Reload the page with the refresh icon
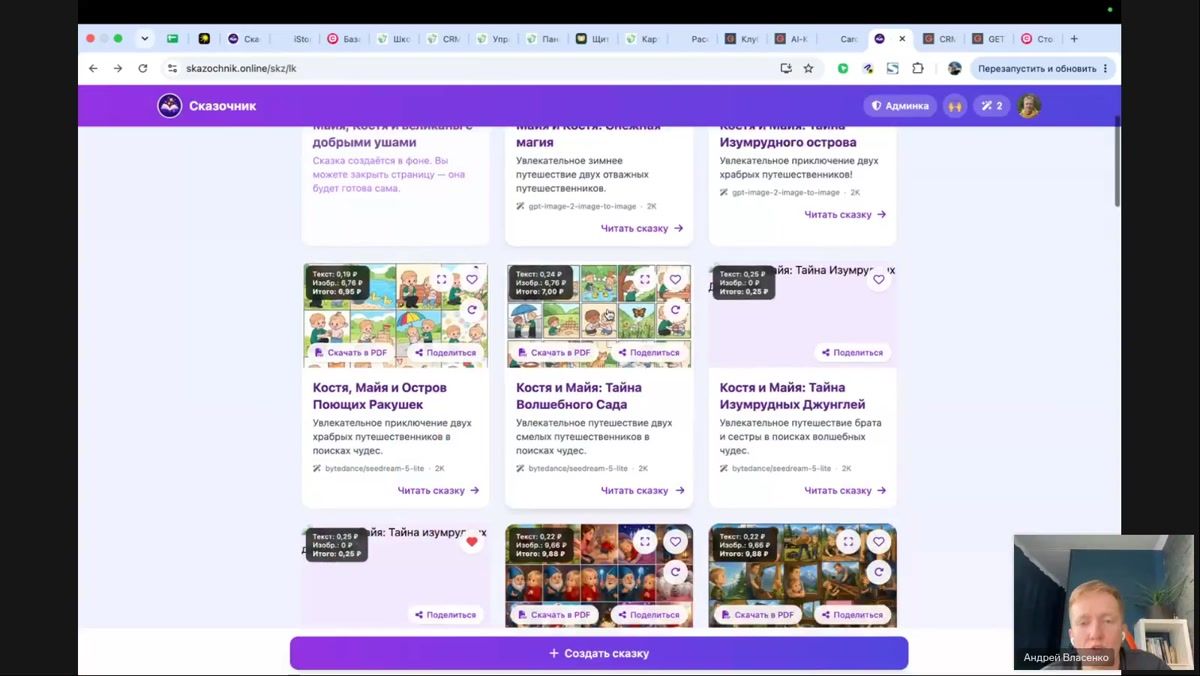This screenshot has height=676, width=1200. [x=143, y=68]
